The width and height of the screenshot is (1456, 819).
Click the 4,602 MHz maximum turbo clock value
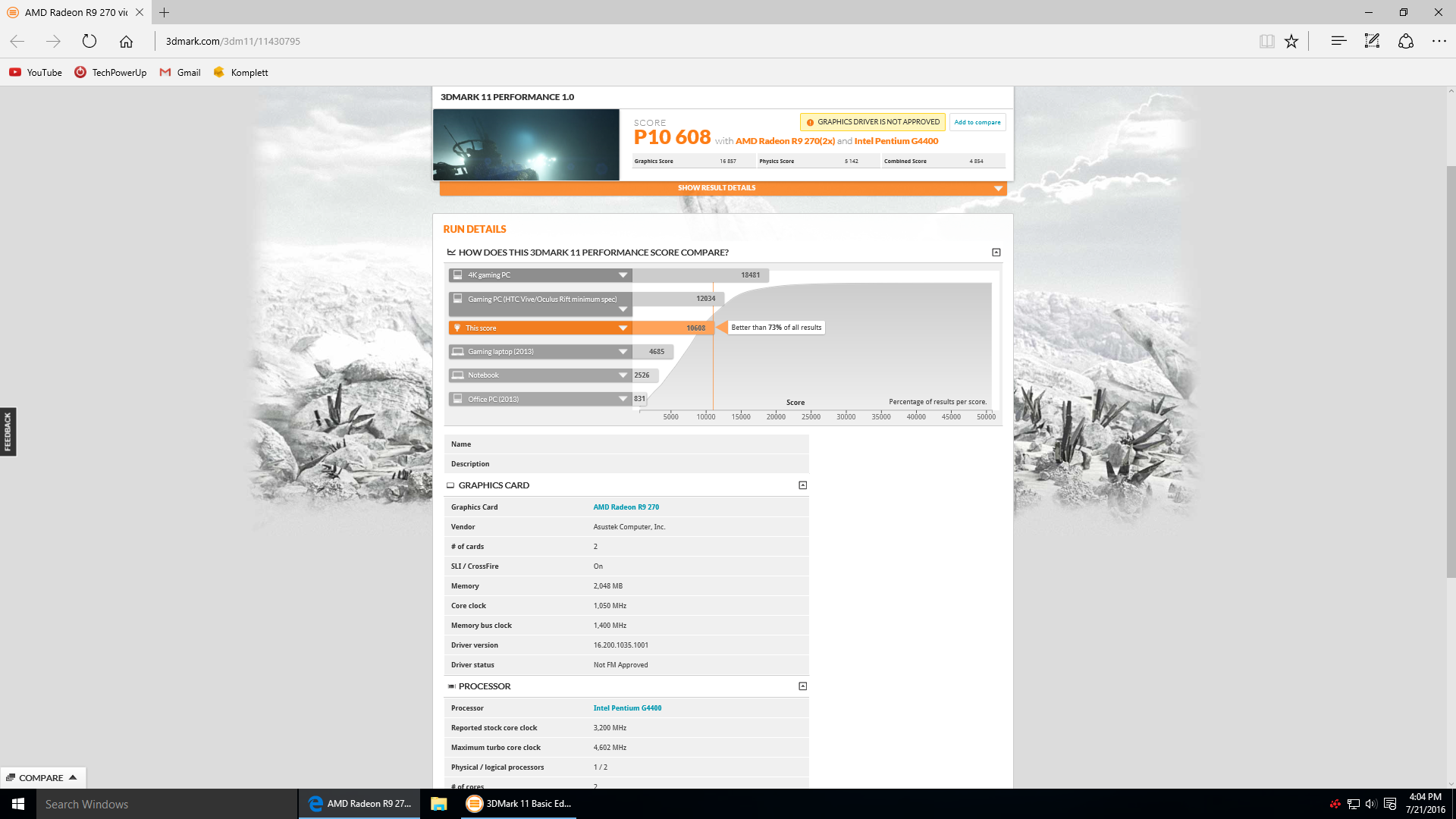point(610,748)
